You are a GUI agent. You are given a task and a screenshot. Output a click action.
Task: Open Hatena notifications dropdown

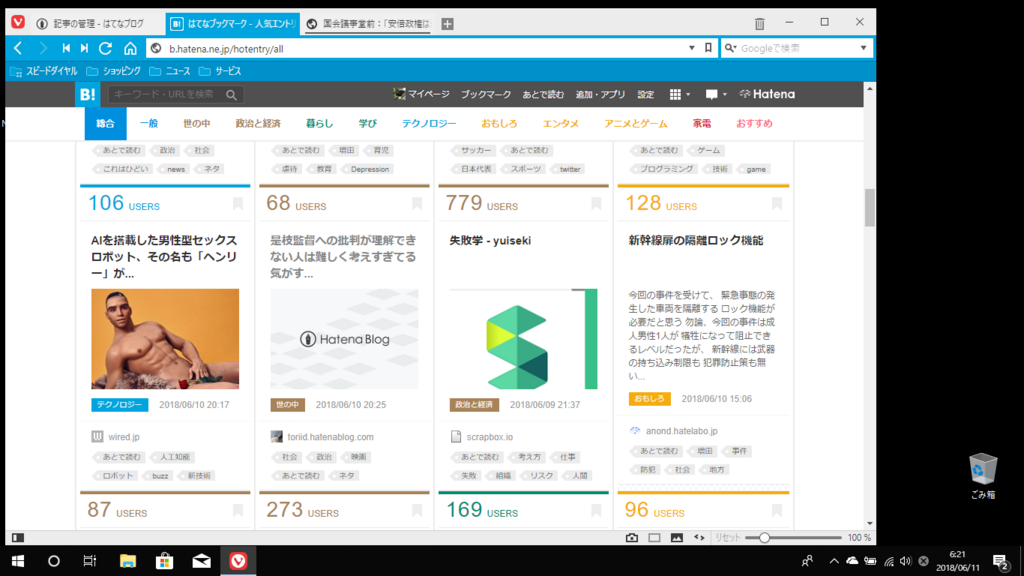tap(716, 95)
